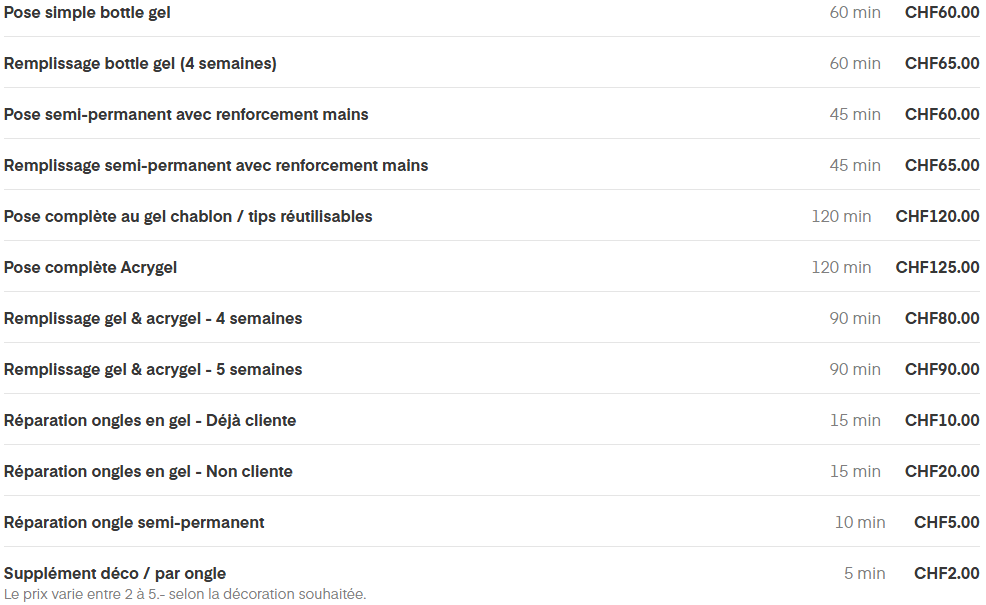Viewport: 986px width, 605px height.
Task: Select Réparation ongle semi-permanent service
Action: (x=134, y=523)
